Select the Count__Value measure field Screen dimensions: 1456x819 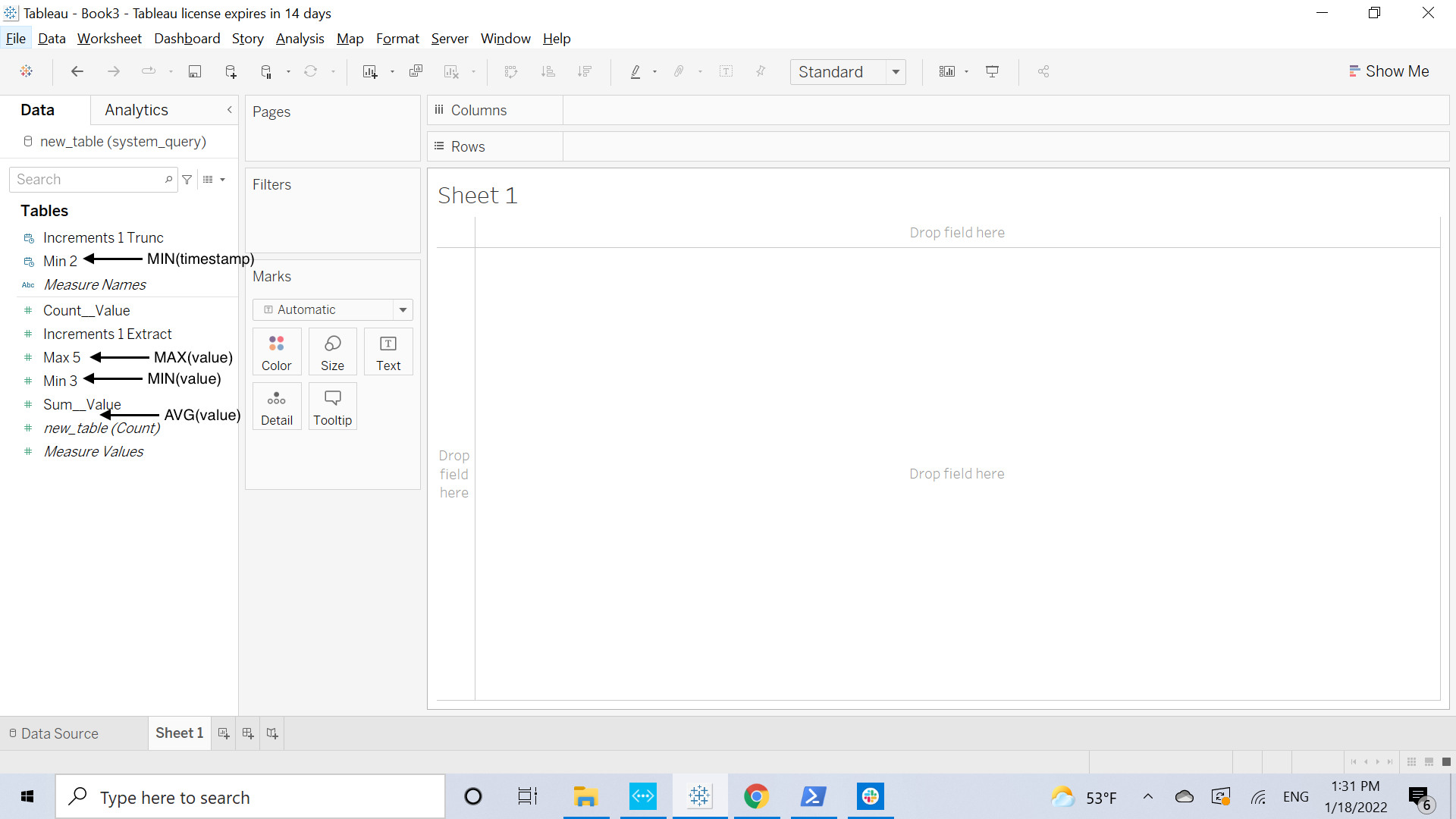(86, 311)
